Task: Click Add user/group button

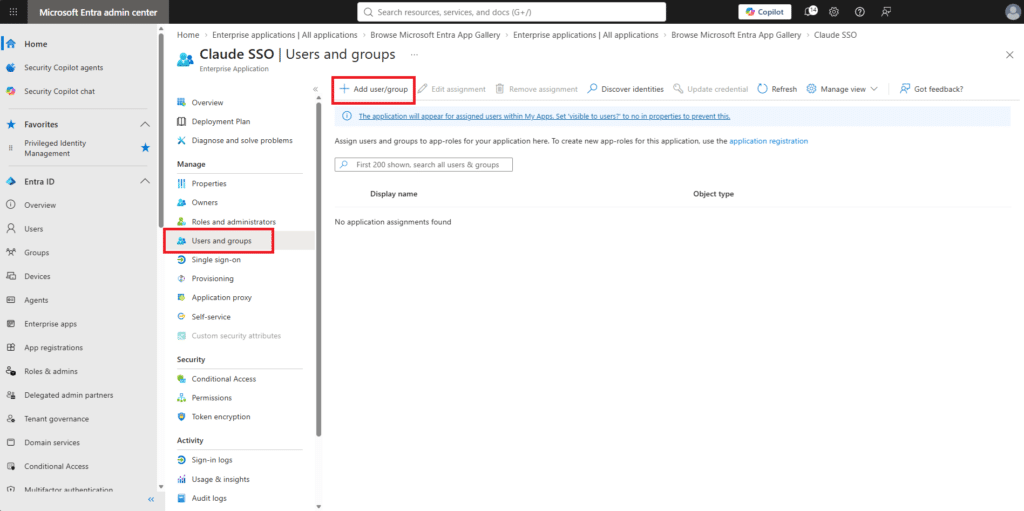Action: click(x=374, y=89)
